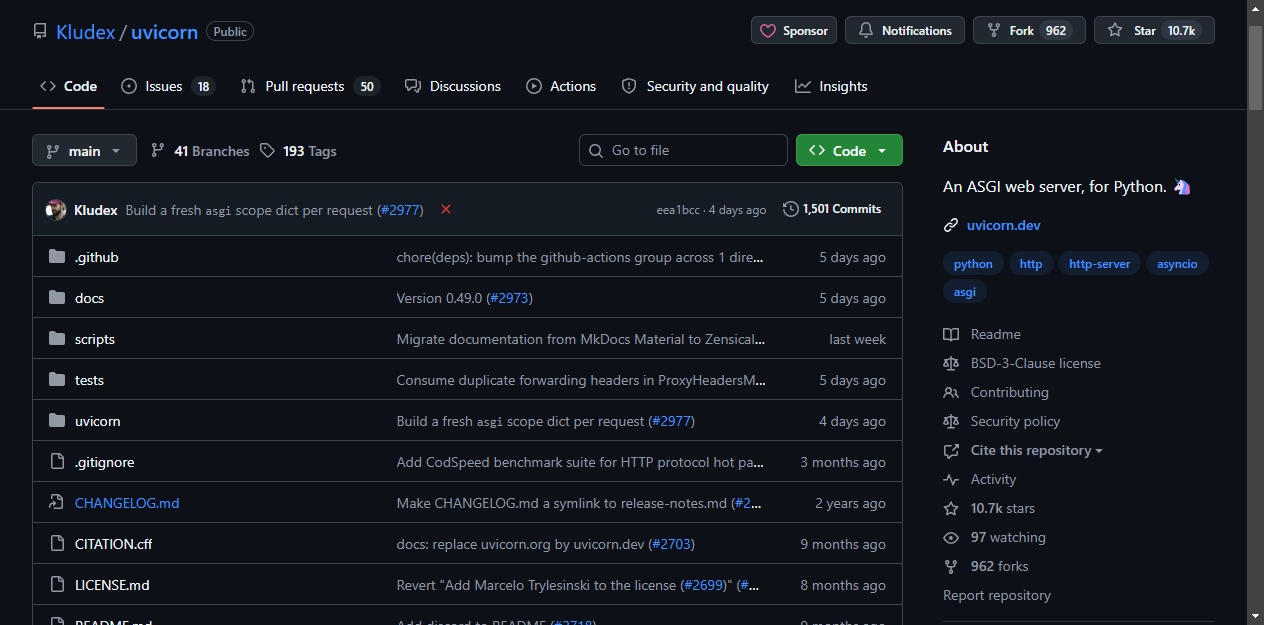The image size is (1264, 625).
Task: Expand the main branch dropdown
Action: (84, 151)
